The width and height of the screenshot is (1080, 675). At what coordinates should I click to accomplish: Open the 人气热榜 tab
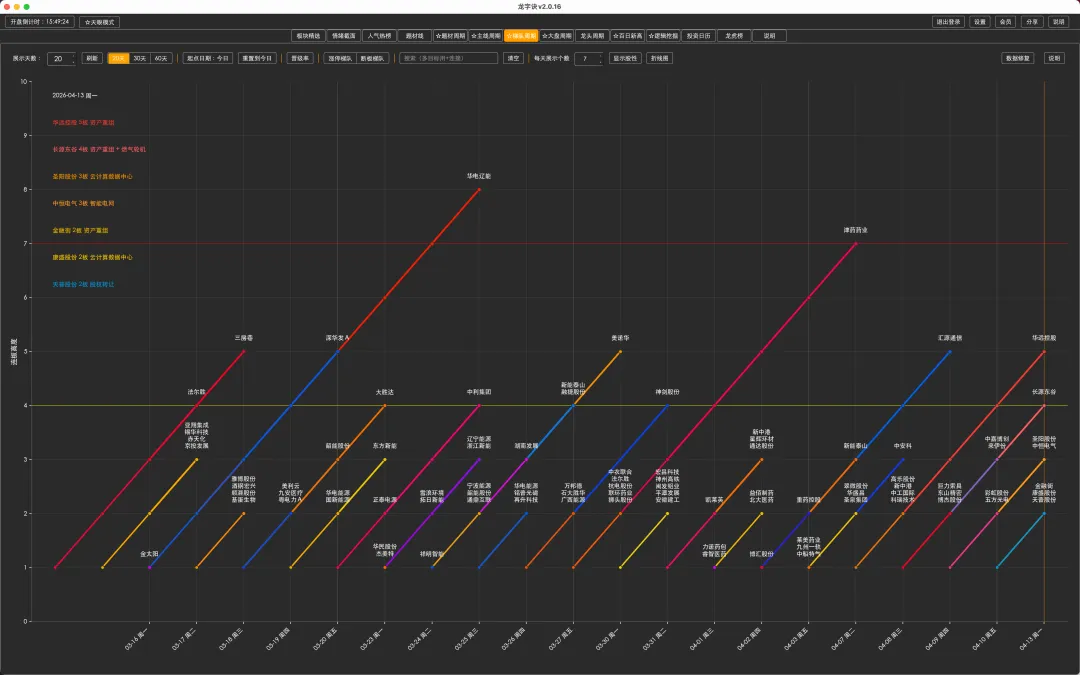[380, 36]
